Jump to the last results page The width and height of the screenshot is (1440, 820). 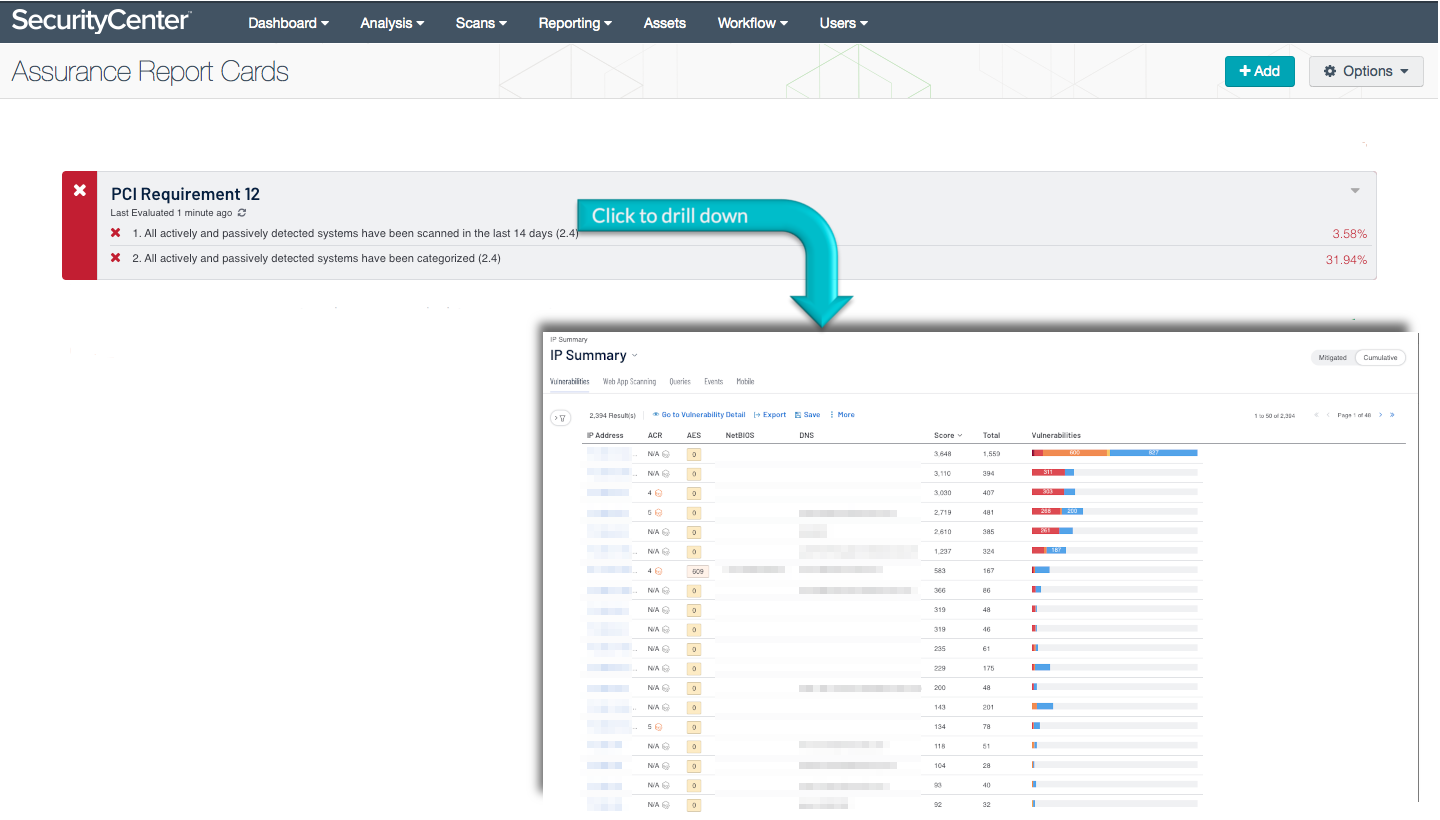(1393, 415)
